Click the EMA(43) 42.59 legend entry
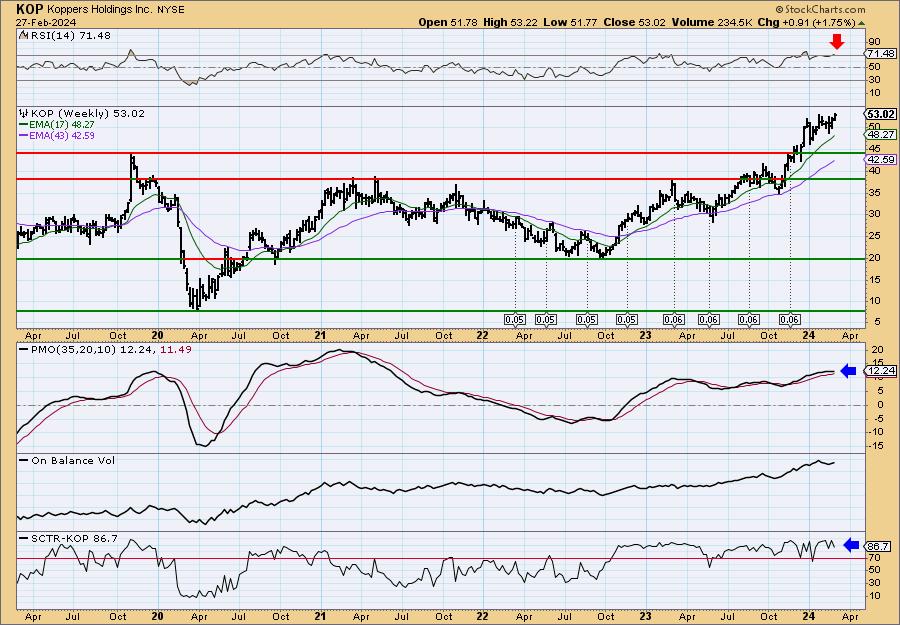The width and height of the screenshot is (900, 625). click(62, 135)
